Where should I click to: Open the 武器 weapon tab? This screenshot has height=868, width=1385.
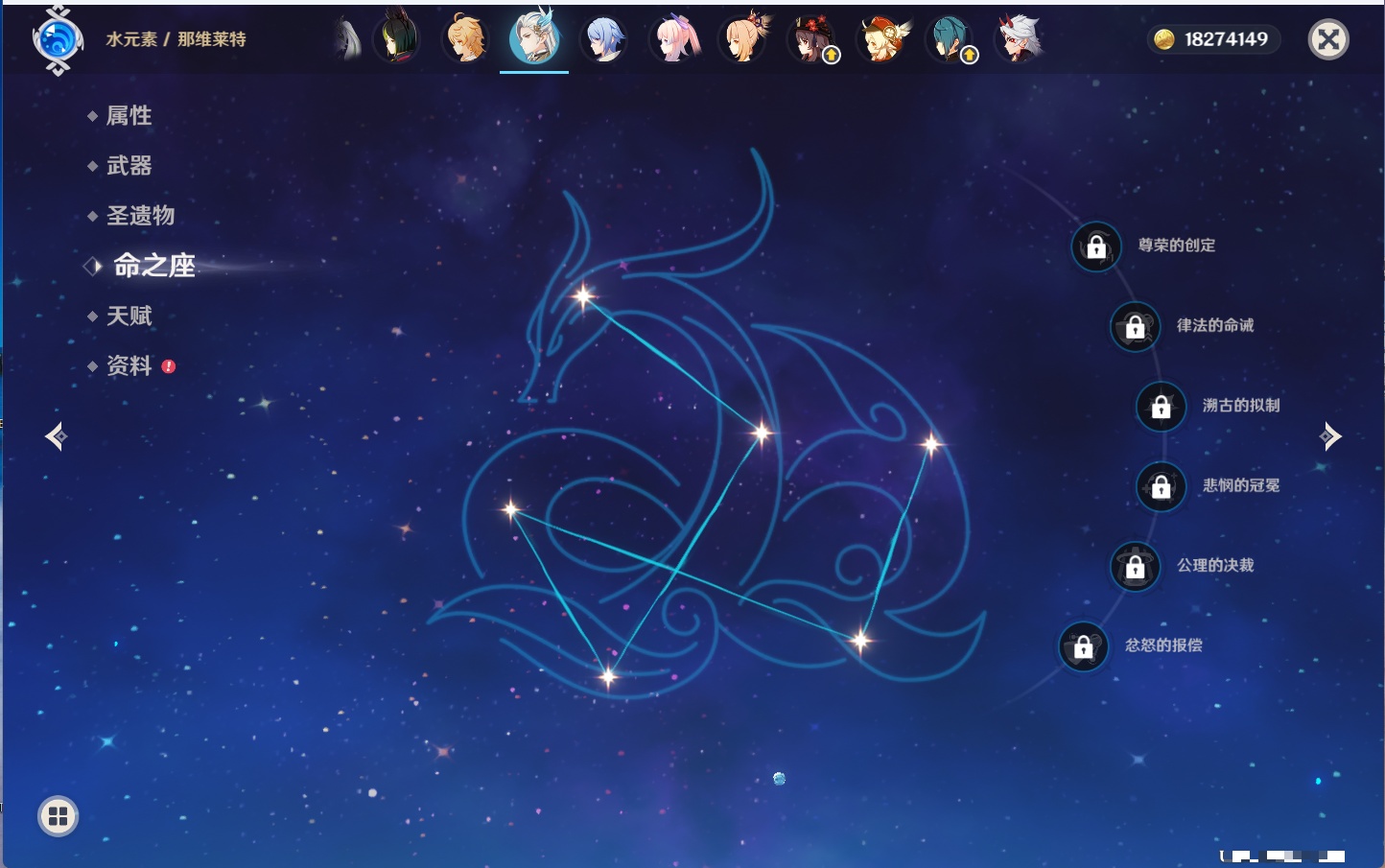coord(129,166)
